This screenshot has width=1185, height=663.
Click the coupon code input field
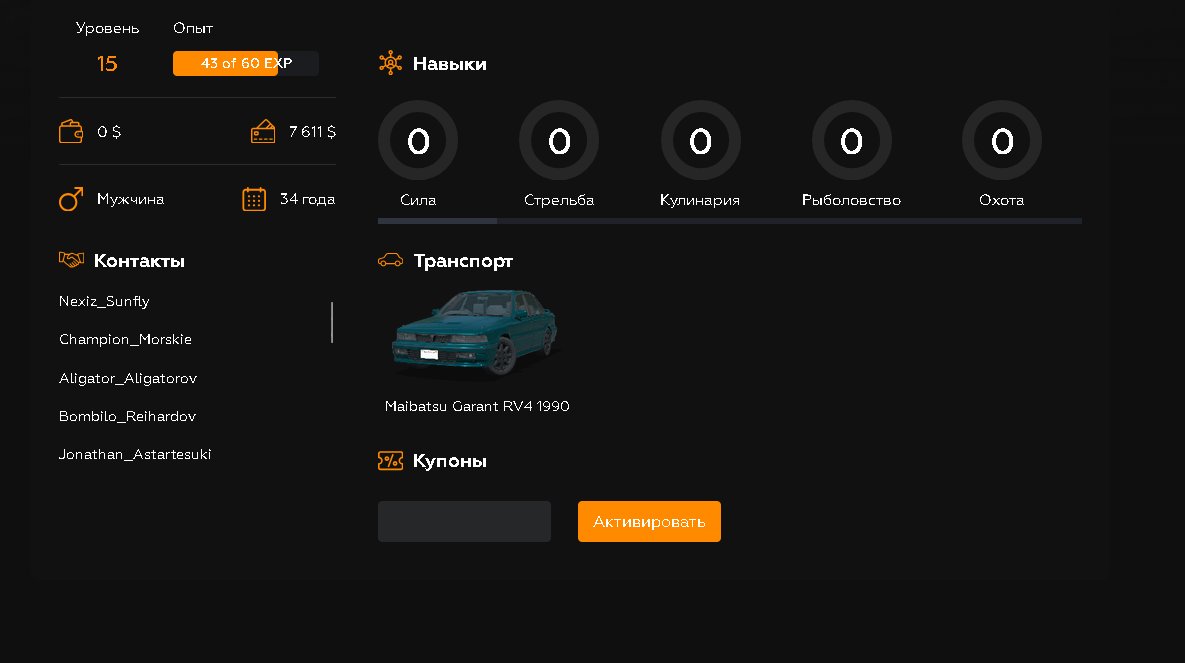point(464,522)
